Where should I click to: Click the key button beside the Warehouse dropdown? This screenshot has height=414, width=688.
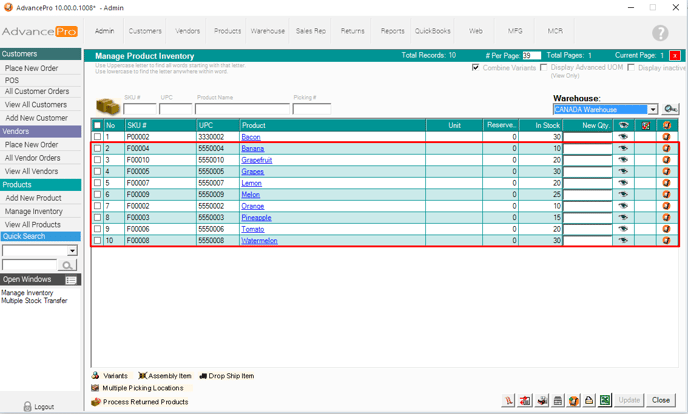pyautogui.click(x=670, y=109)
